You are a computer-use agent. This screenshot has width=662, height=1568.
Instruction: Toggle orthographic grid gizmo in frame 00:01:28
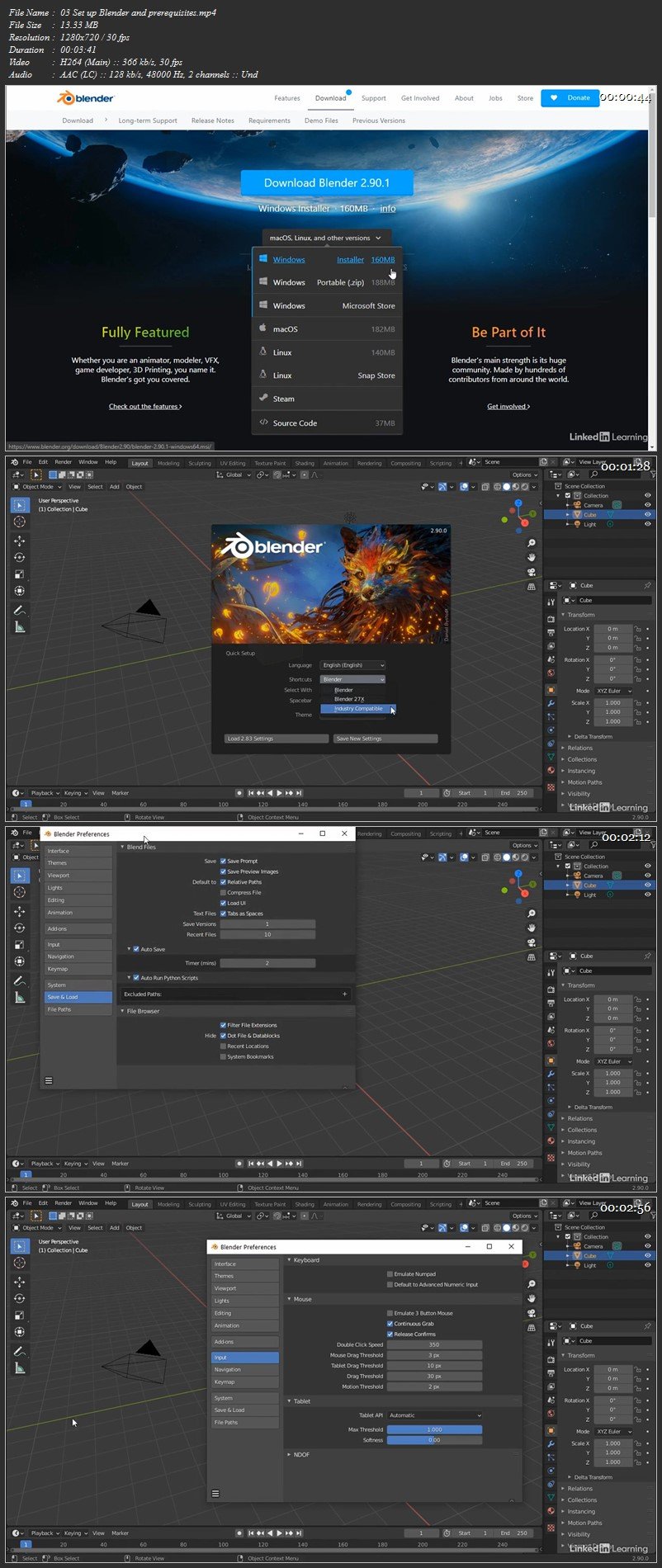532,587
